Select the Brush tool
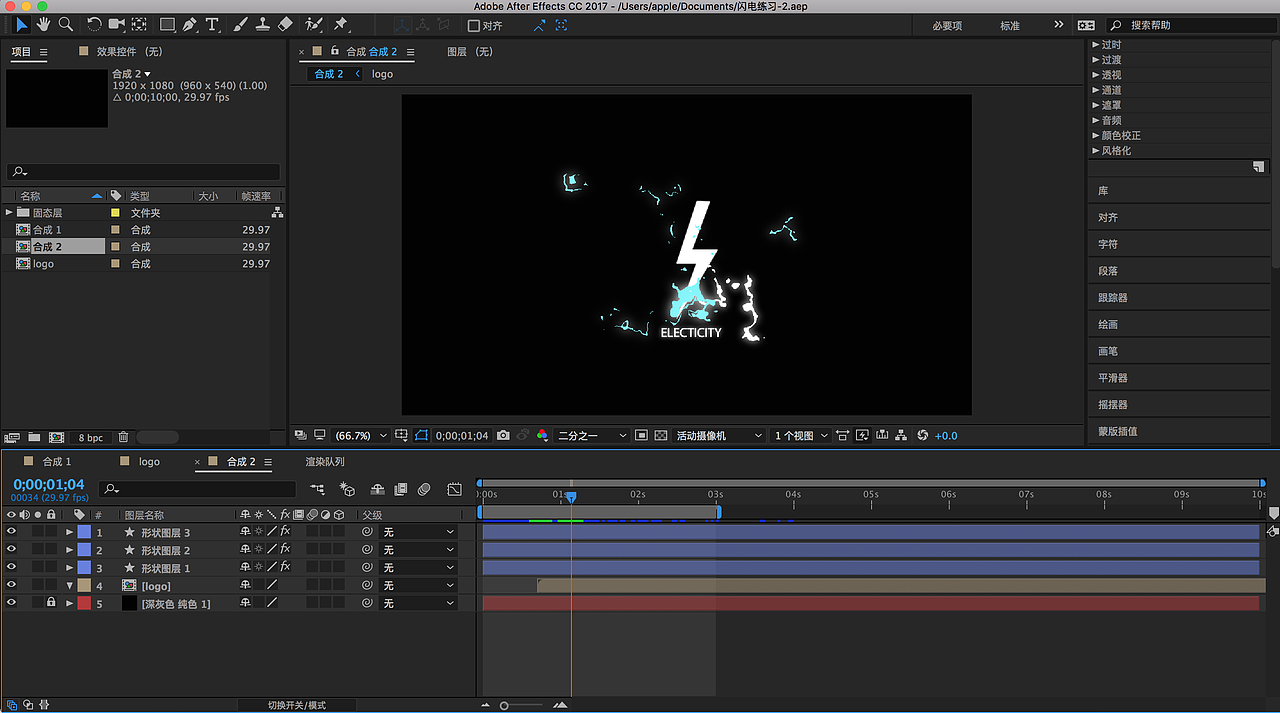This screenshot has width=1280, height=713. [x=240, y=24]
